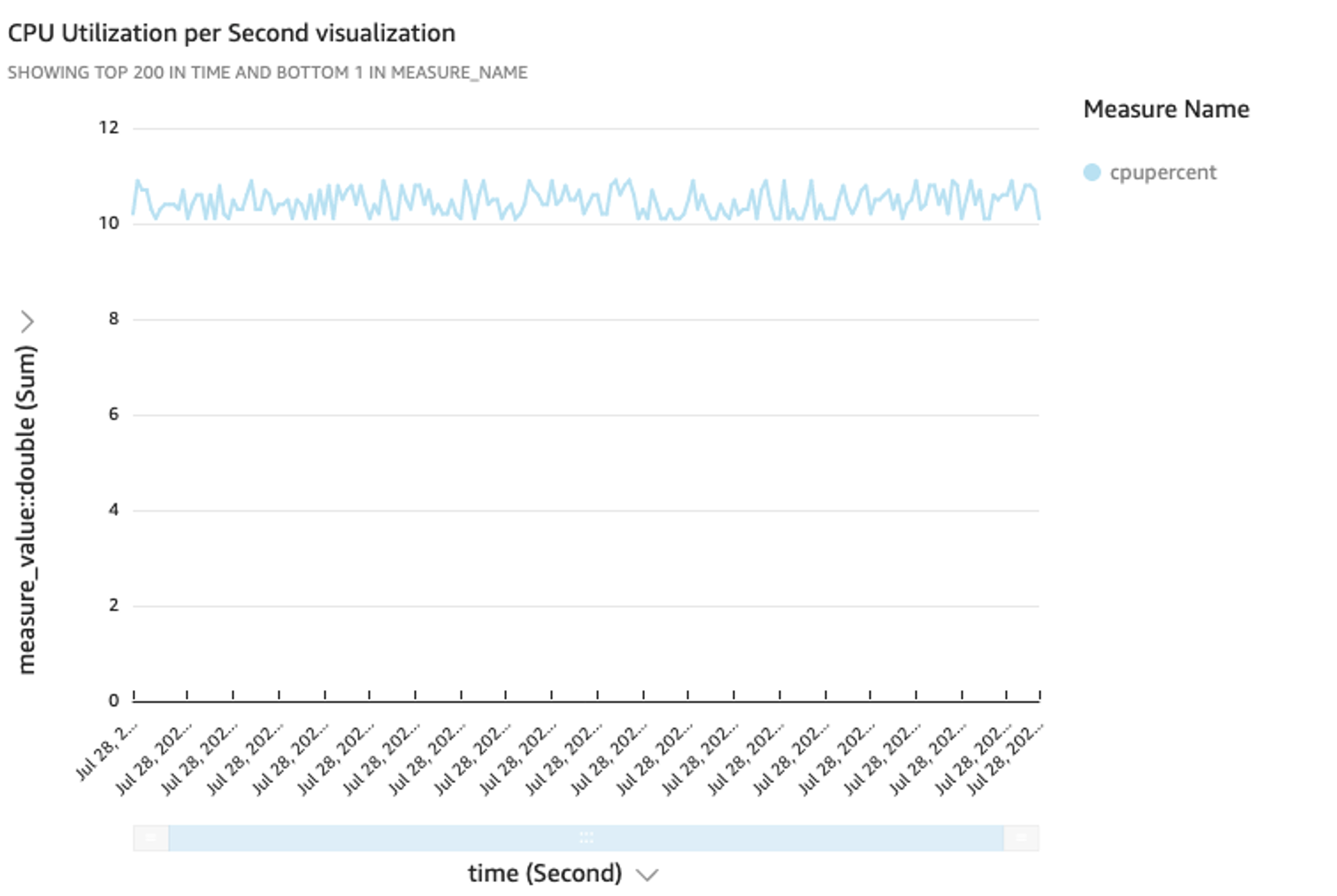Click the chart title CPU Utilization per Second
The width and height of the screenshot is (1337, 896).
click(231, 33)
